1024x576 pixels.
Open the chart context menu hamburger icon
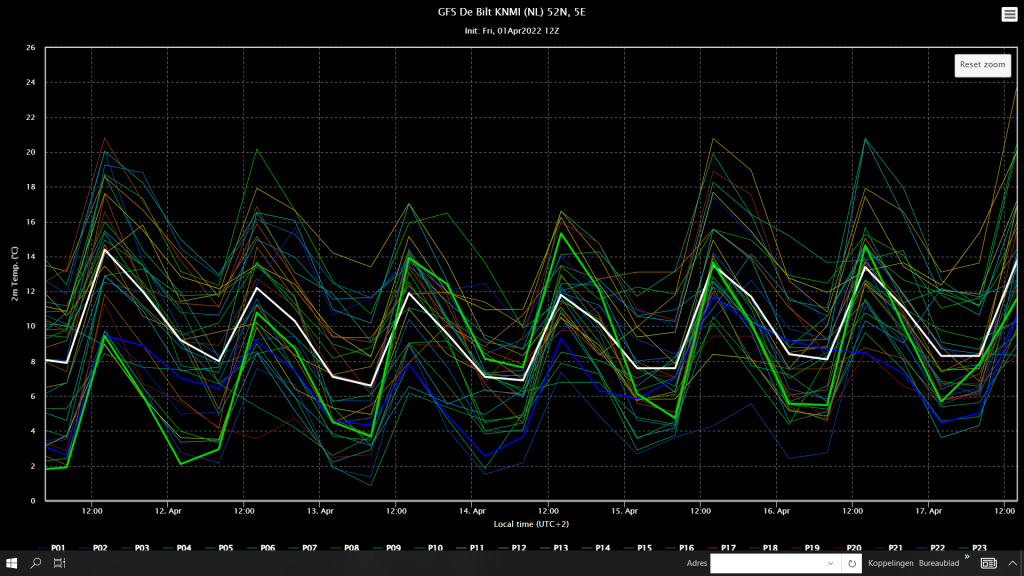click(1009, 14)
